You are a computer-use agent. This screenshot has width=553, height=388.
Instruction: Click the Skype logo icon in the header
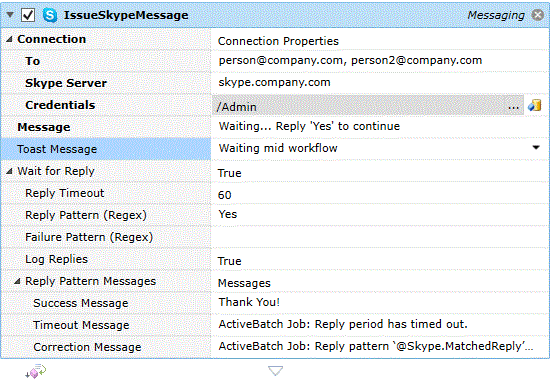click(50, 15)
